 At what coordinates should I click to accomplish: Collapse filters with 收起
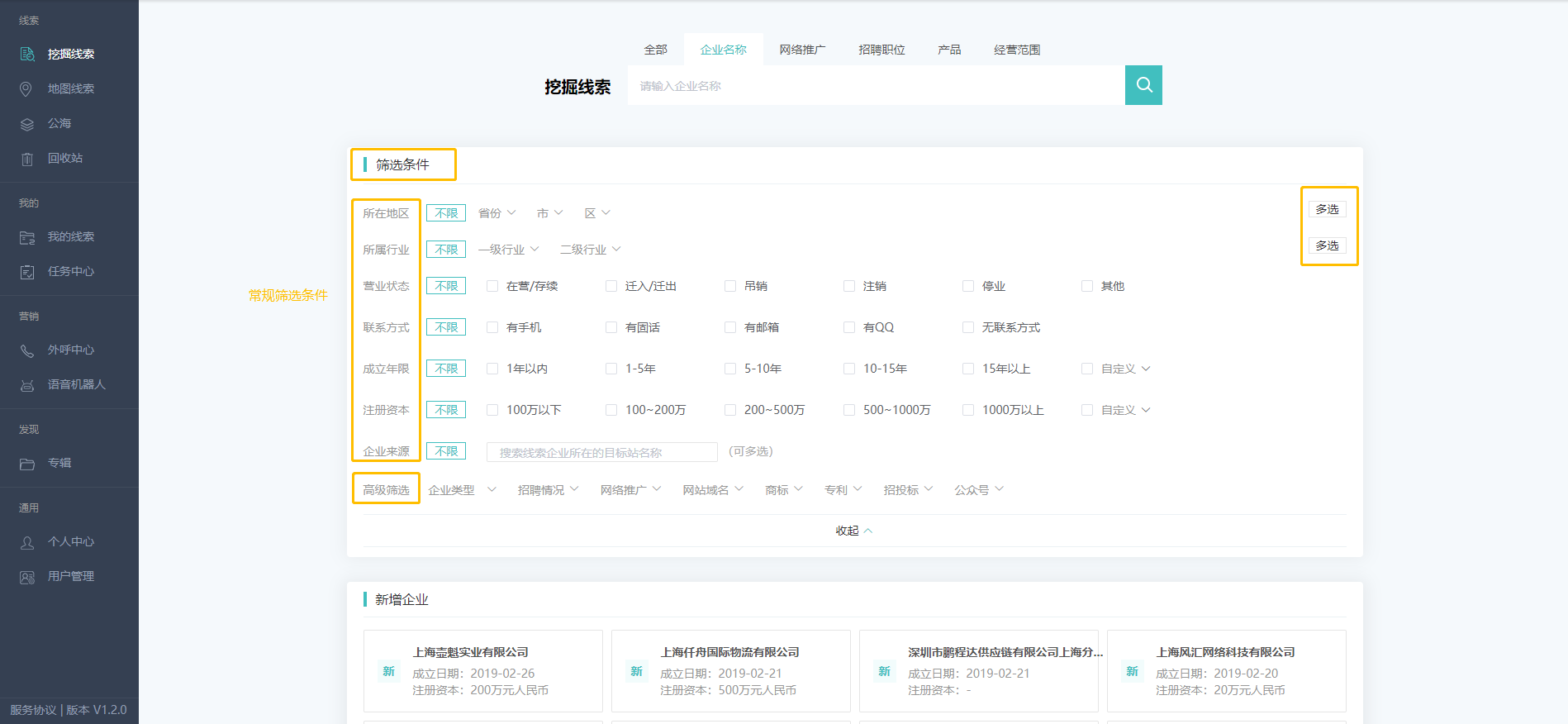(x=853, y=531)
